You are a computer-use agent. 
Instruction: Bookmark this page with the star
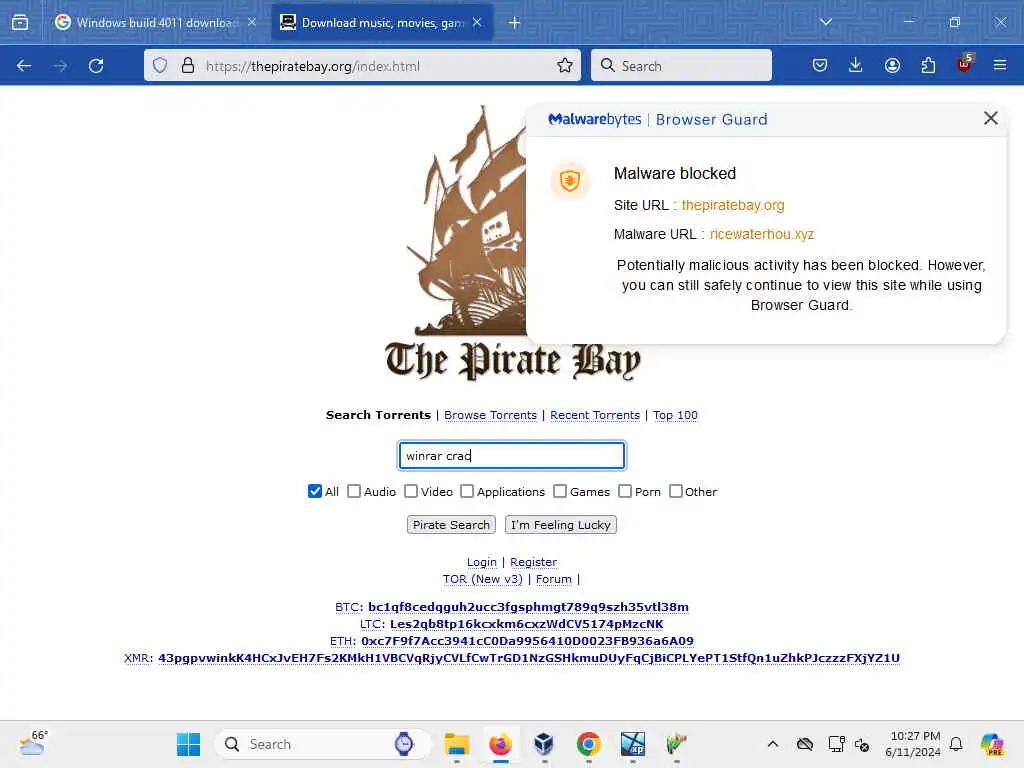click(x=565, y=65)
